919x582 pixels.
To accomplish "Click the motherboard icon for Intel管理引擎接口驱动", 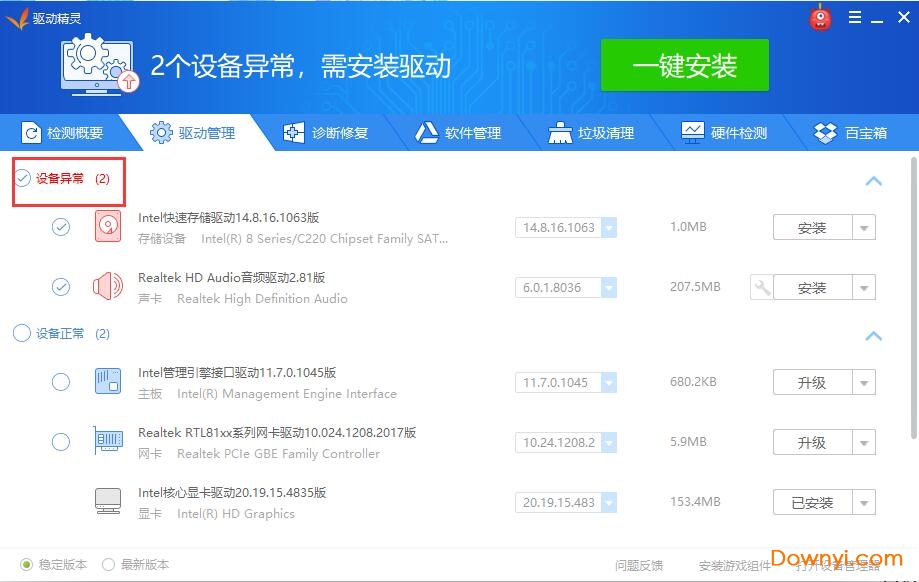I will [x=107, y=382].
